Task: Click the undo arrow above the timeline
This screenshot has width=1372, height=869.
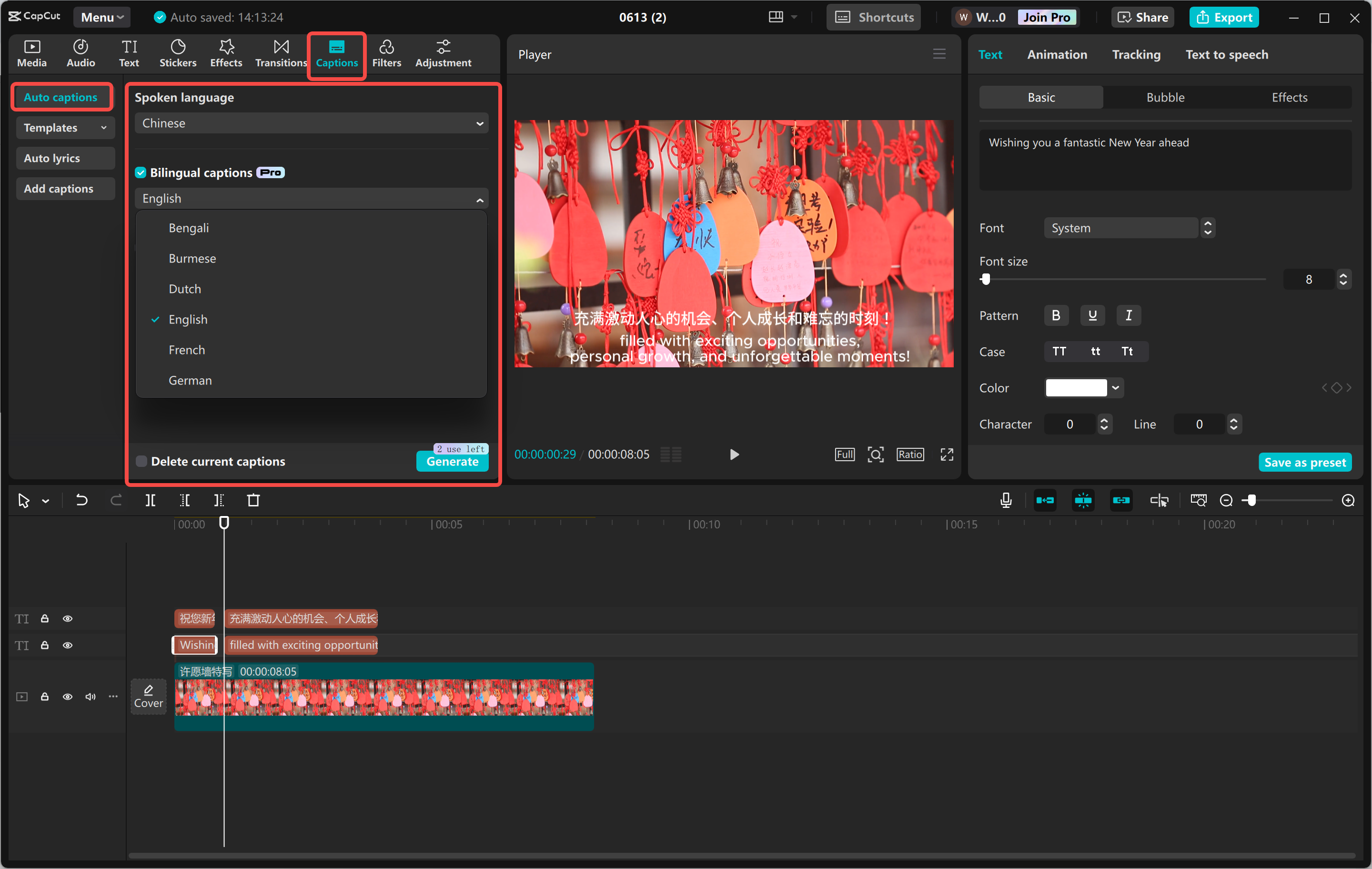Action: 81,500
